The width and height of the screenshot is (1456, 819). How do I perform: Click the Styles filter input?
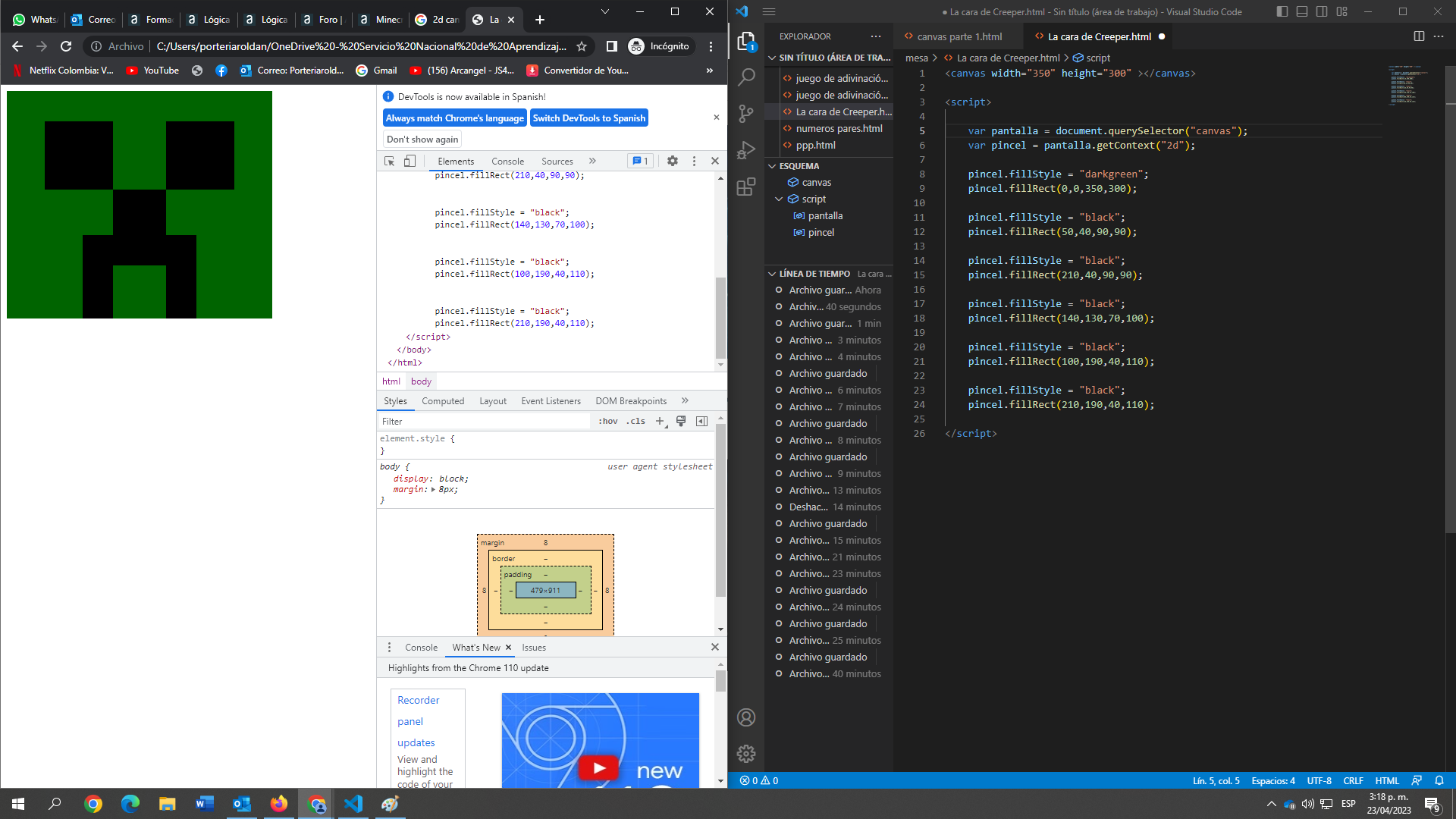pyautogui.click(x=485, y=422)
